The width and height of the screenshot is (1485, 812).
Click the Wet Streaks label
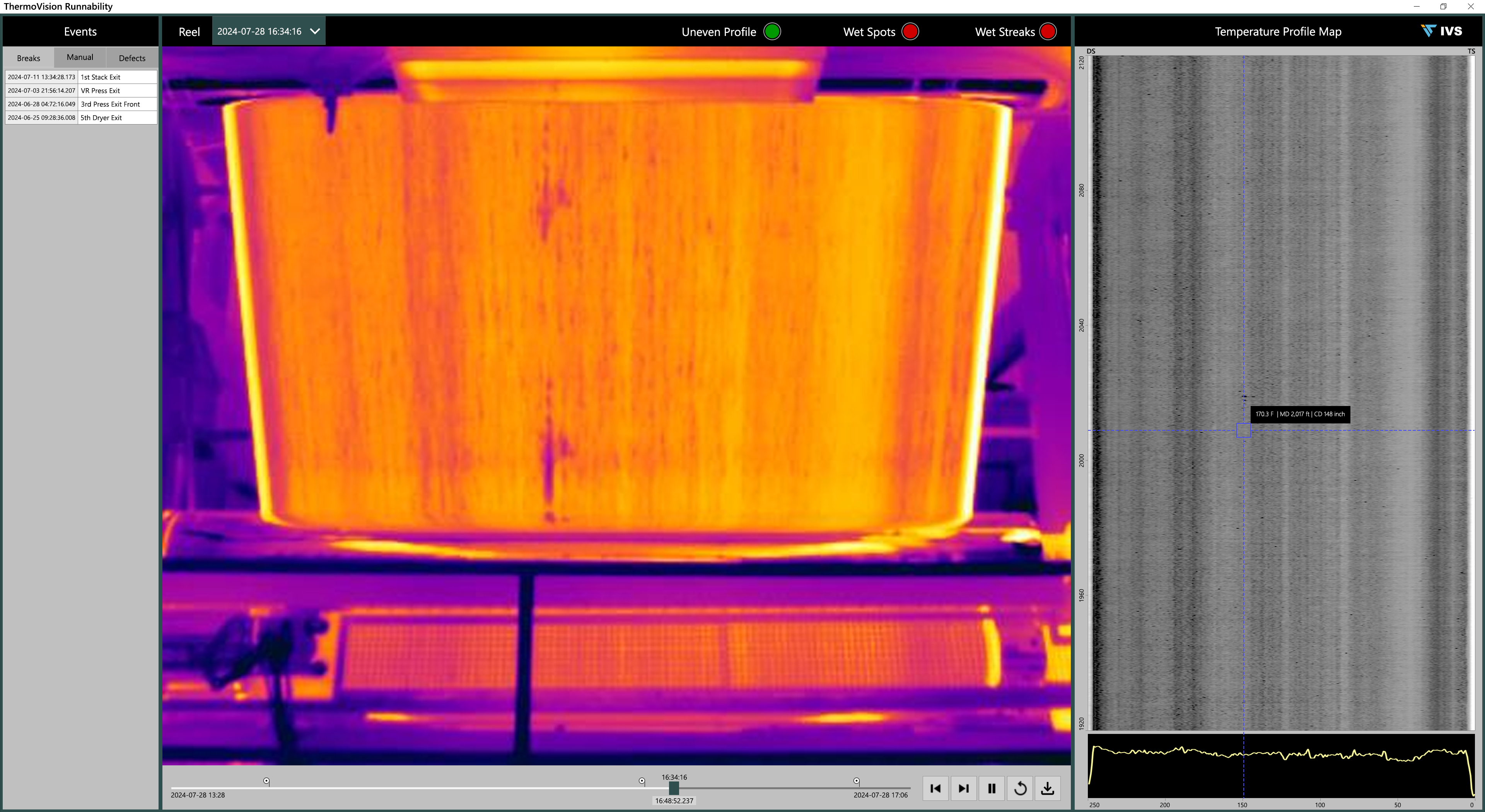click(1005, 32)
